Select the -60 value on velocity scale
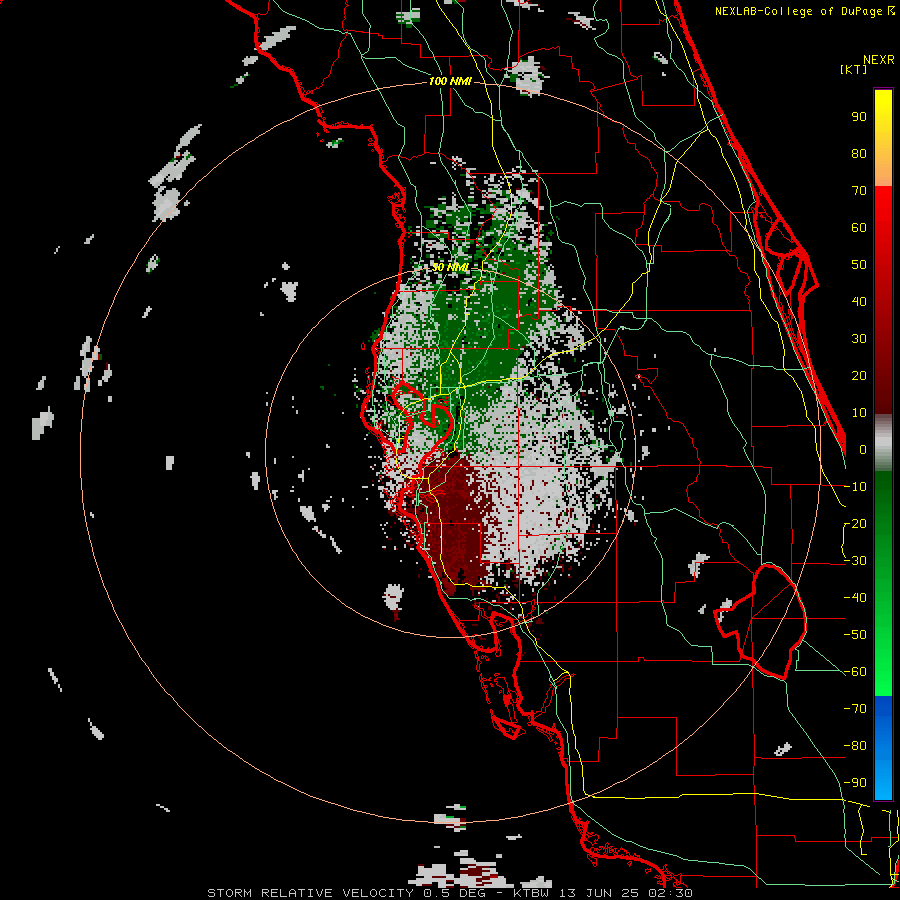Screen dimensions: 900x900 tap(855, 672)
